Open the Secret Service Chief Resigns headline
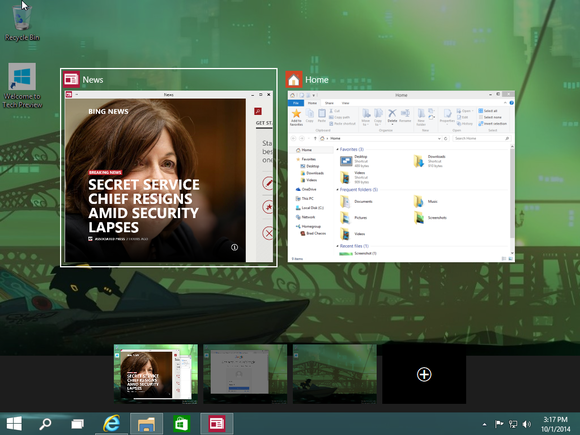Screen dimensions: 580x435 tap(144, 206)
